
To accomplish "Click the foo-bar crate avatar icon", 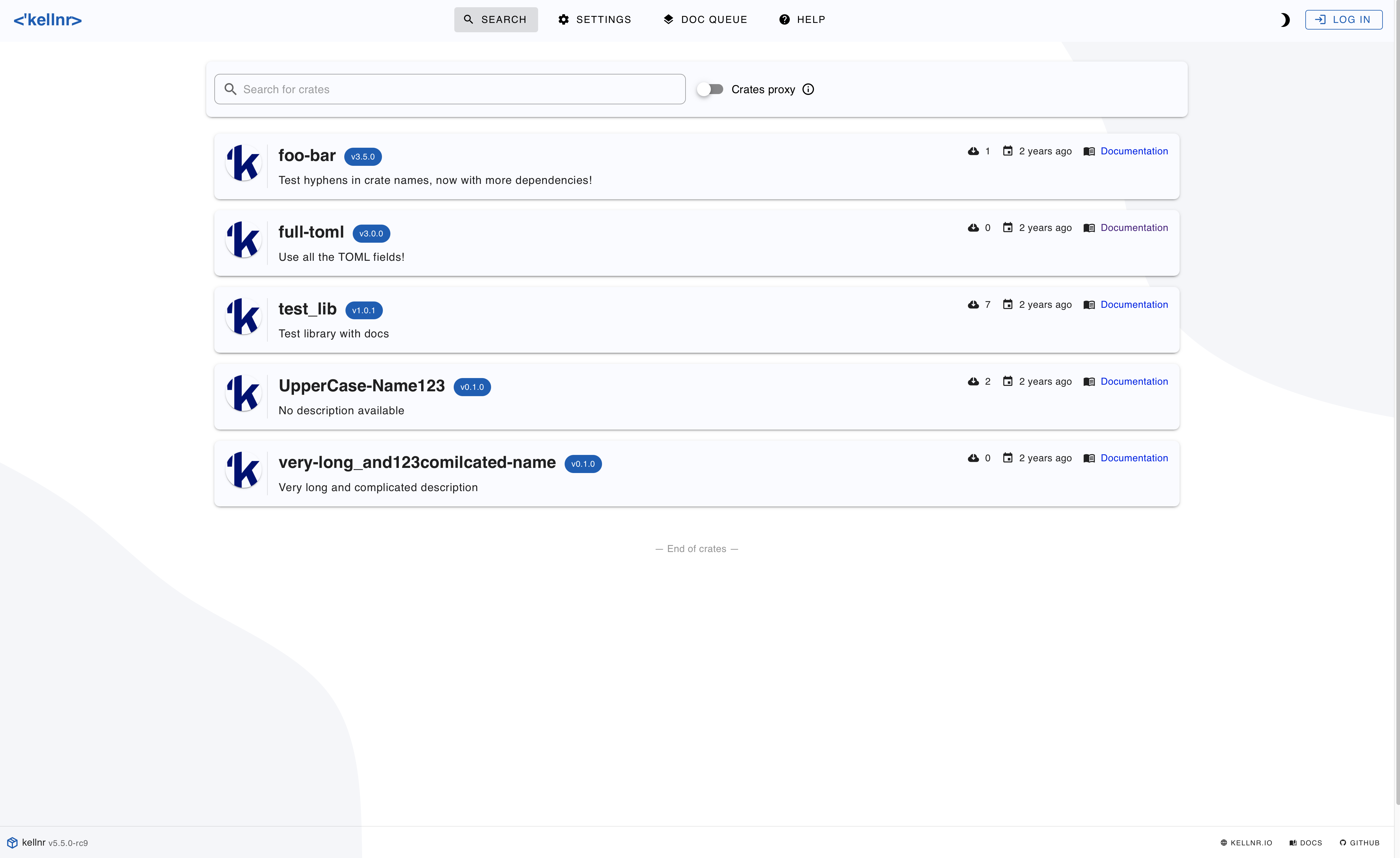I will [244, 163].
